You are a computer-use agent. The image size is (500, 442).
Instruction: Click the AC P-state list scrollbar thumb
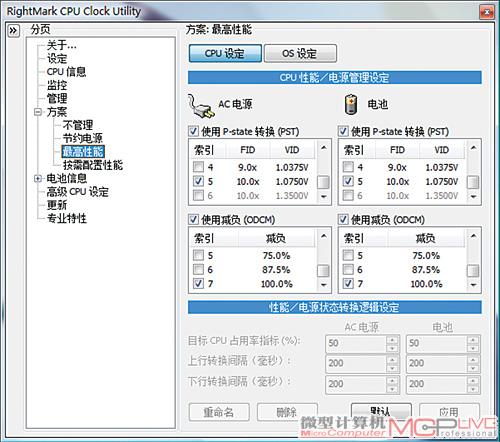tap(323, 182)
